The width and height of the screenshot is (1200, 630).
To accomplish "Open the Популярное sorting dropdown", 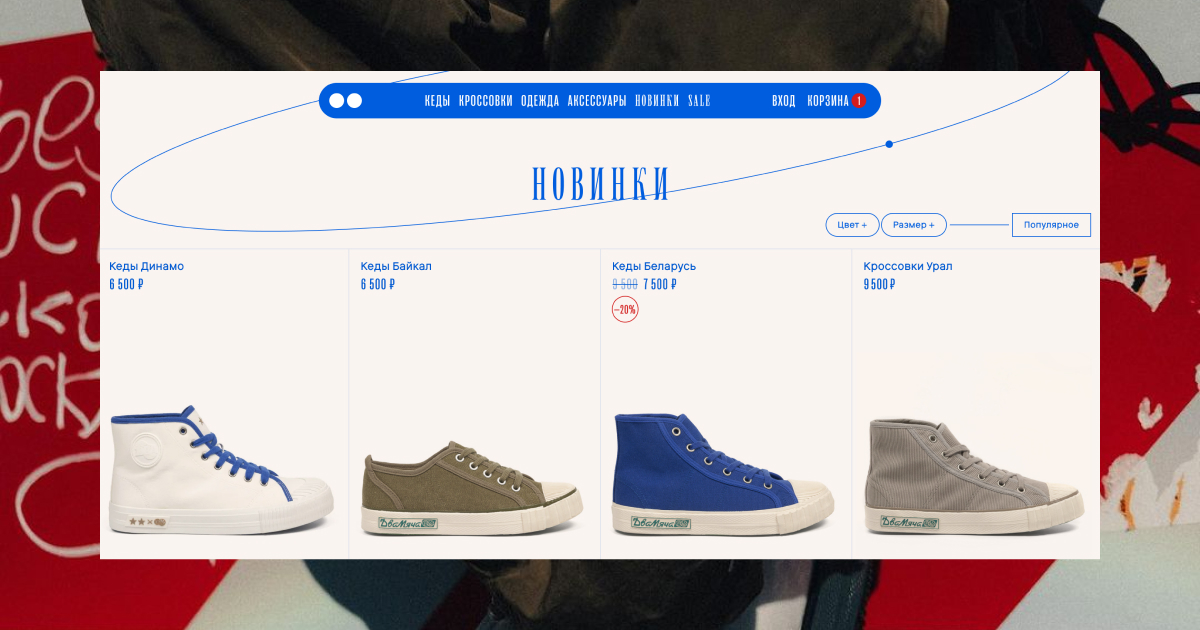I will (1051, 225).
